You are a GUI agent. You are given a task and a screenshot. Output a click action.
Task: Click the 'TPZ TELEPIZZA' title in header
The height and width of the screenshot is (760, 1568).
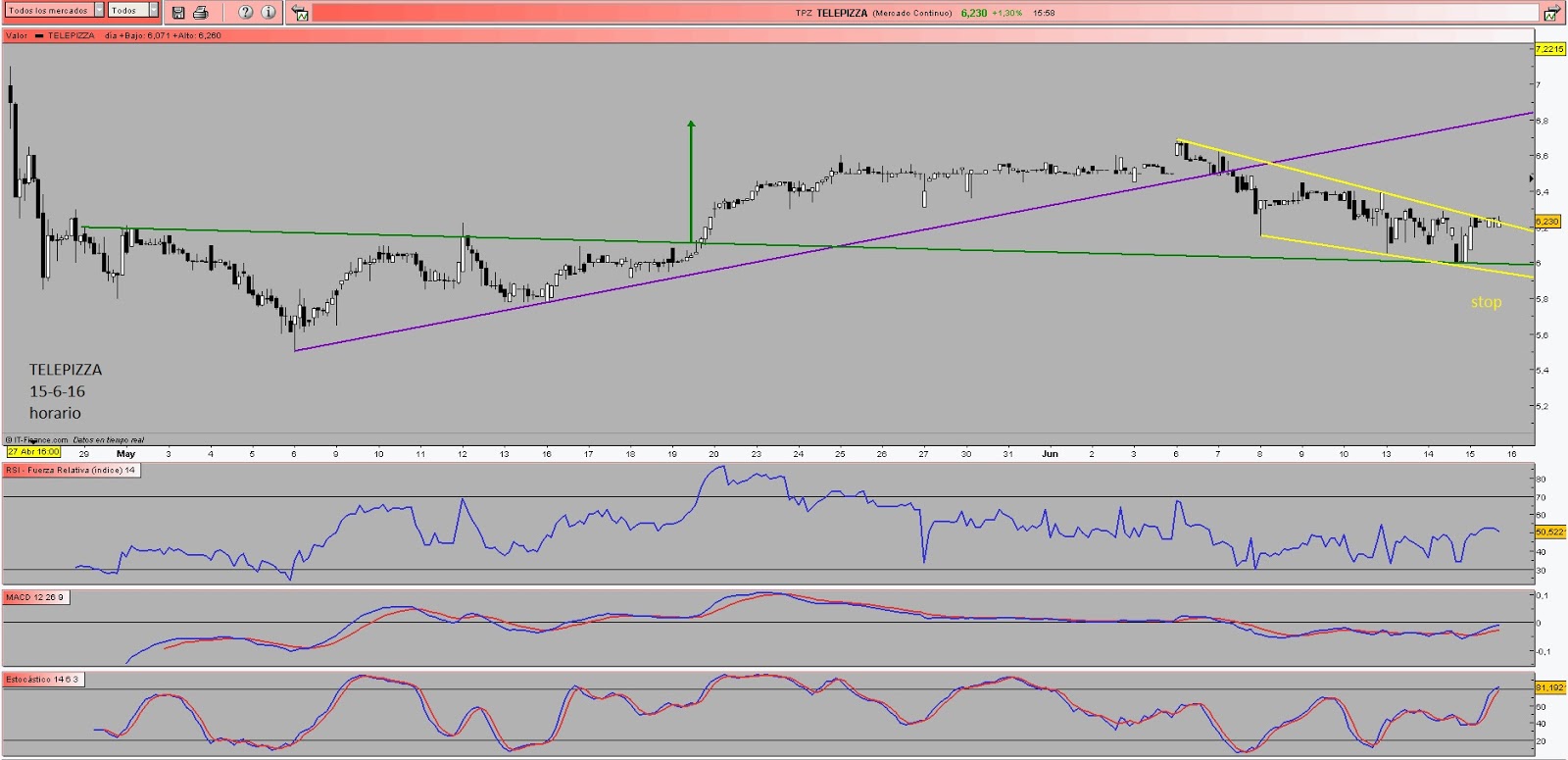(x=831, y=13)
